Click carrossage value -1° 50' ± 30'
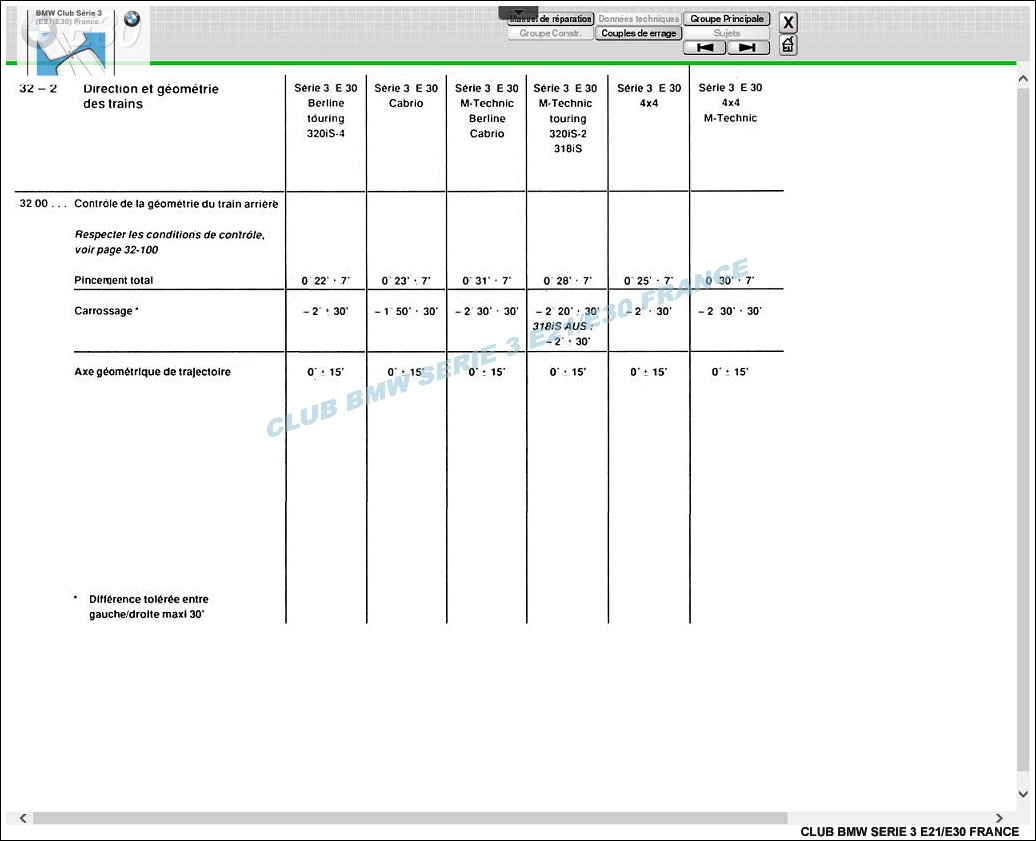The width and height of the screenshot is (1036, 841). pyautogui.click(x=406, y=311)
